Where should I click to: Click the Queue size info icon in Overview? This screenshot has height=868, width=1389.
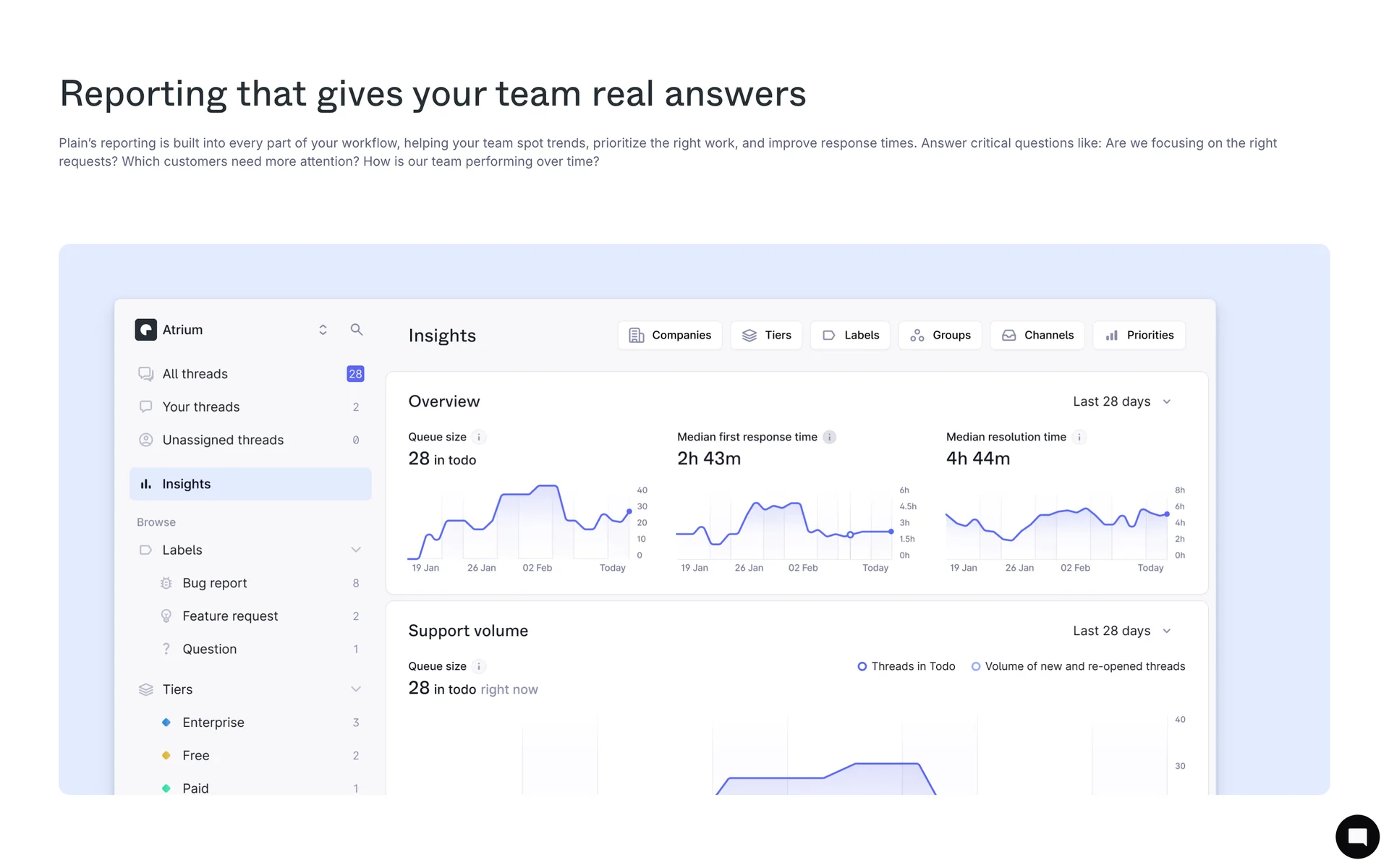click(479, 437)
